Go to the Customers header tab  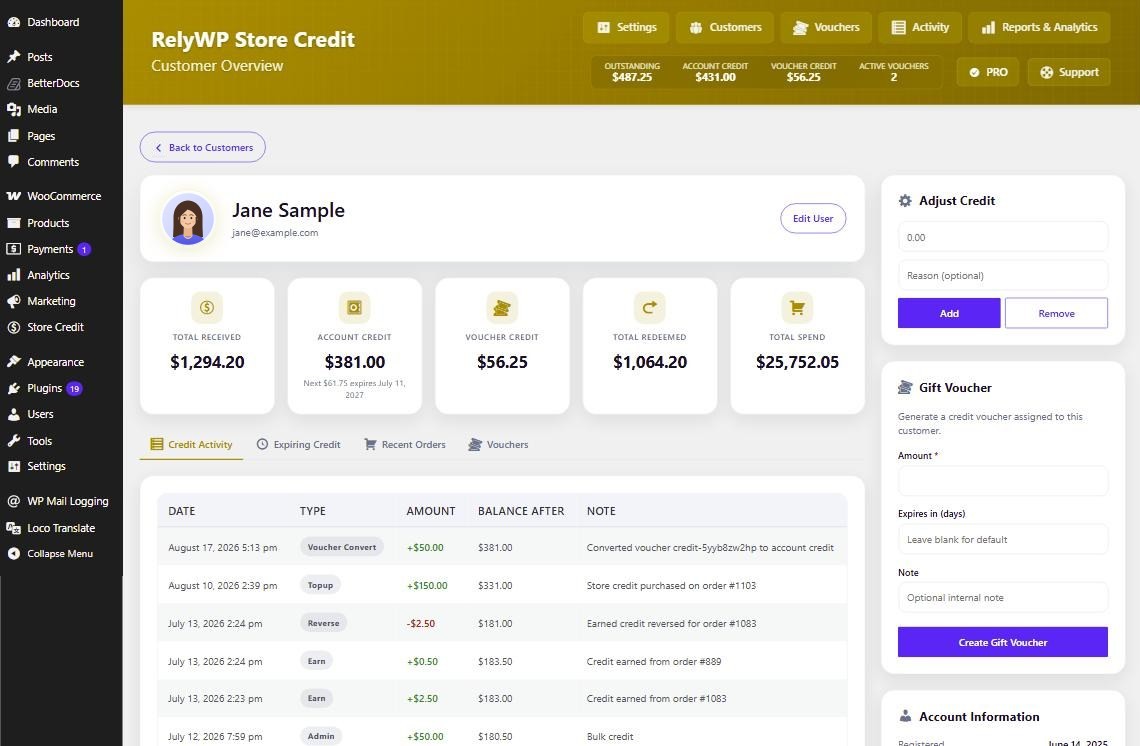tap(725, 28)
